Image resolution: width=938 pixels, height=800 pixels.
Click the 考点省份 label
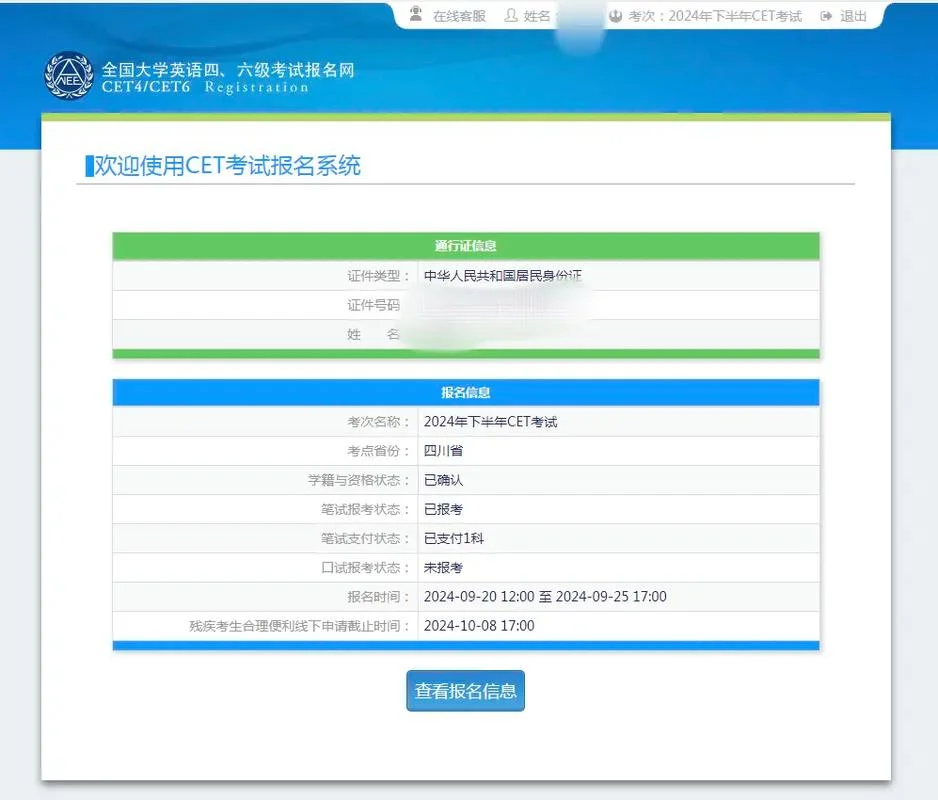(378, 451)
